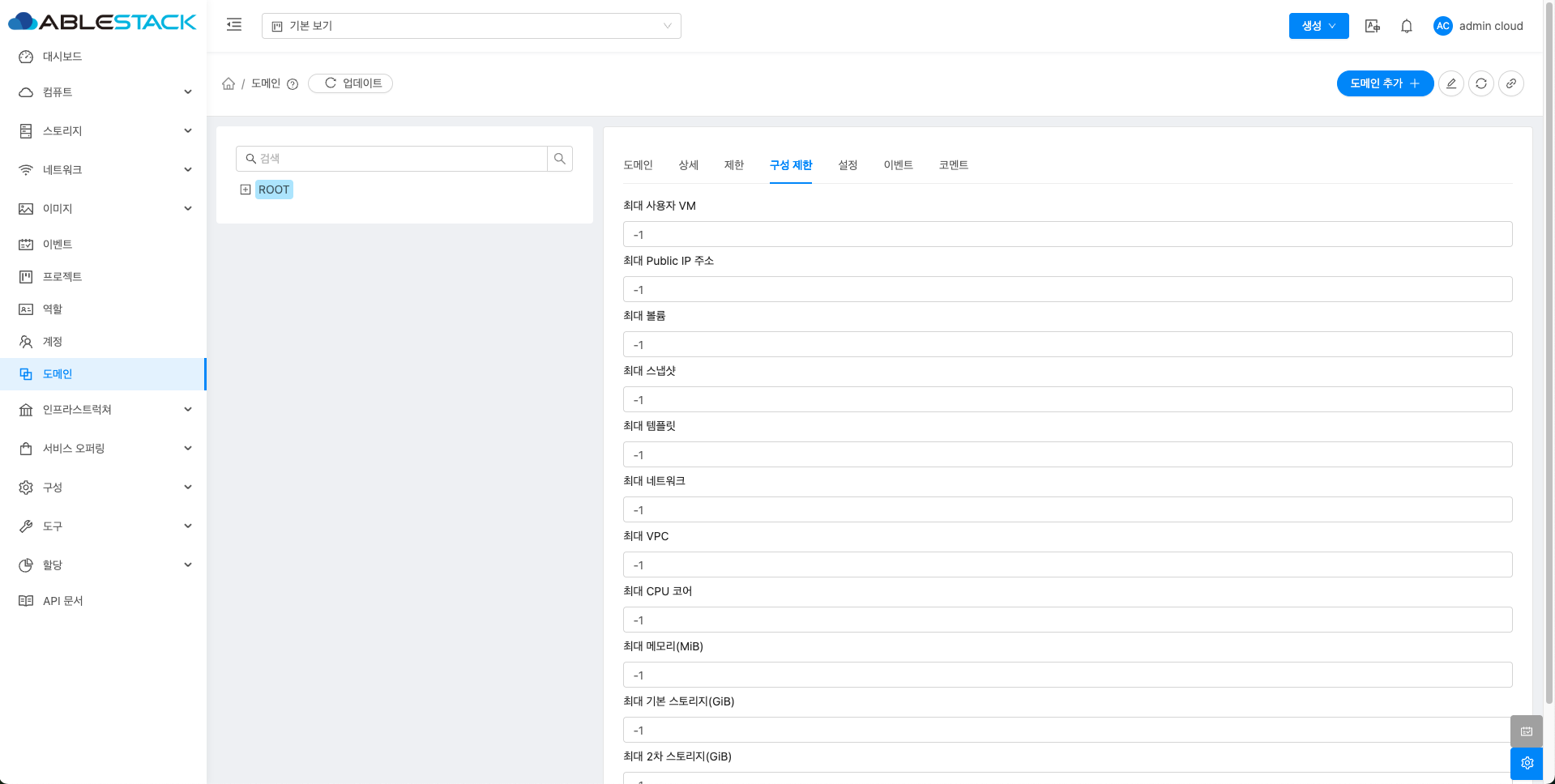Select the ROOT domain tree item
The height and width of the screenshot is (784, 1555).
click(x=274, y=190)
